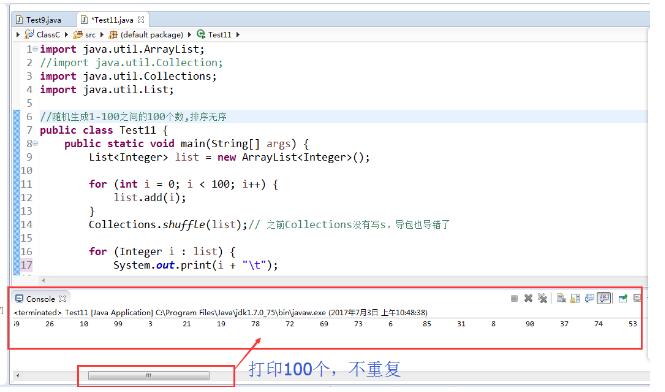Click console output number 78

pos(255,324)
